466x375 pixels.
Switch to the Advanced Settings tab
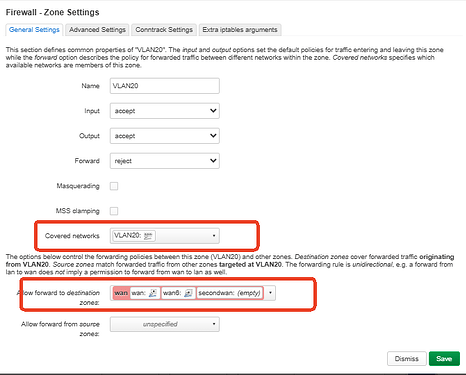click(97, 30)
